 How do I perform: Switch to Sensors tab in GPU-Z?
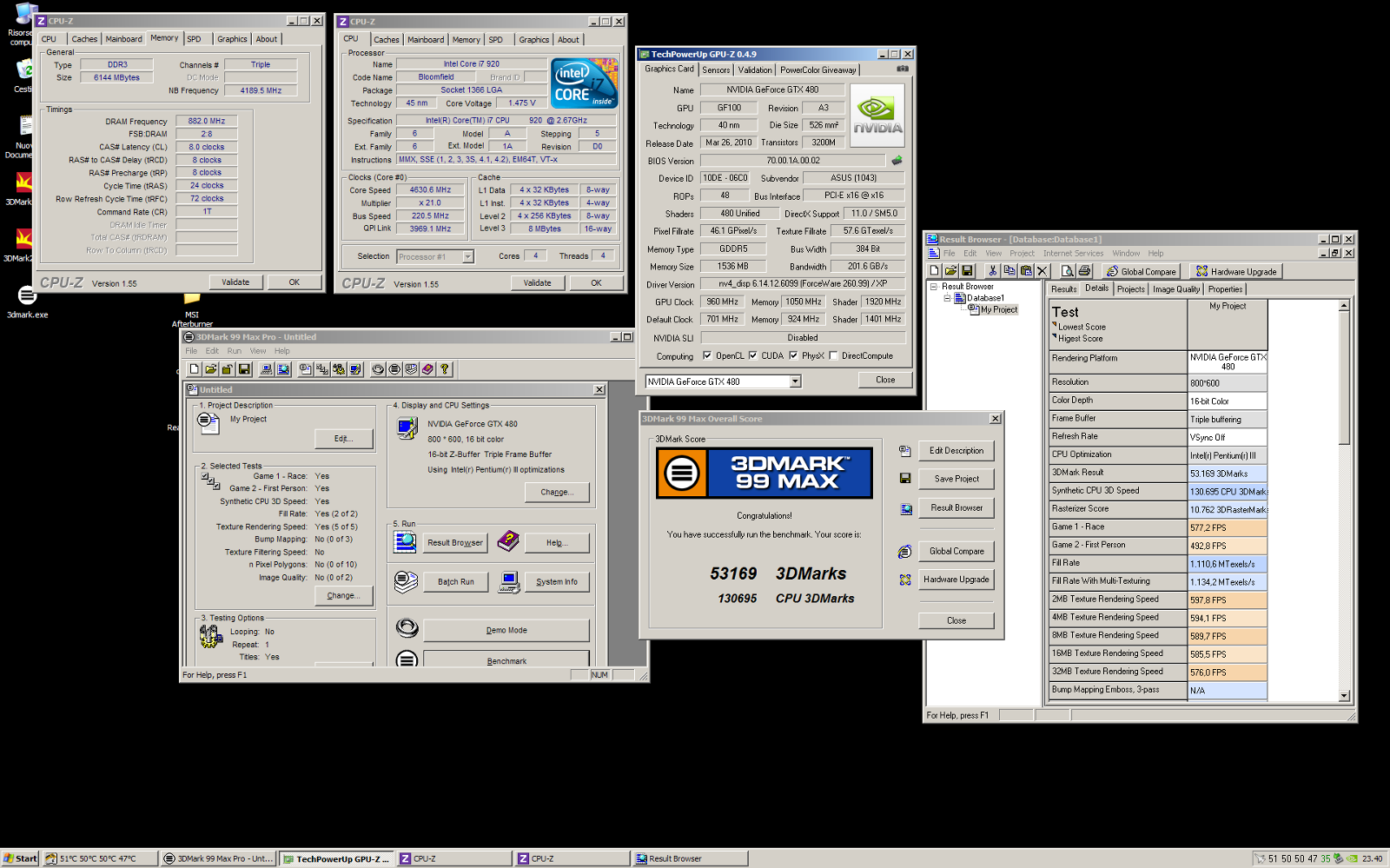[x=716, y=70]
